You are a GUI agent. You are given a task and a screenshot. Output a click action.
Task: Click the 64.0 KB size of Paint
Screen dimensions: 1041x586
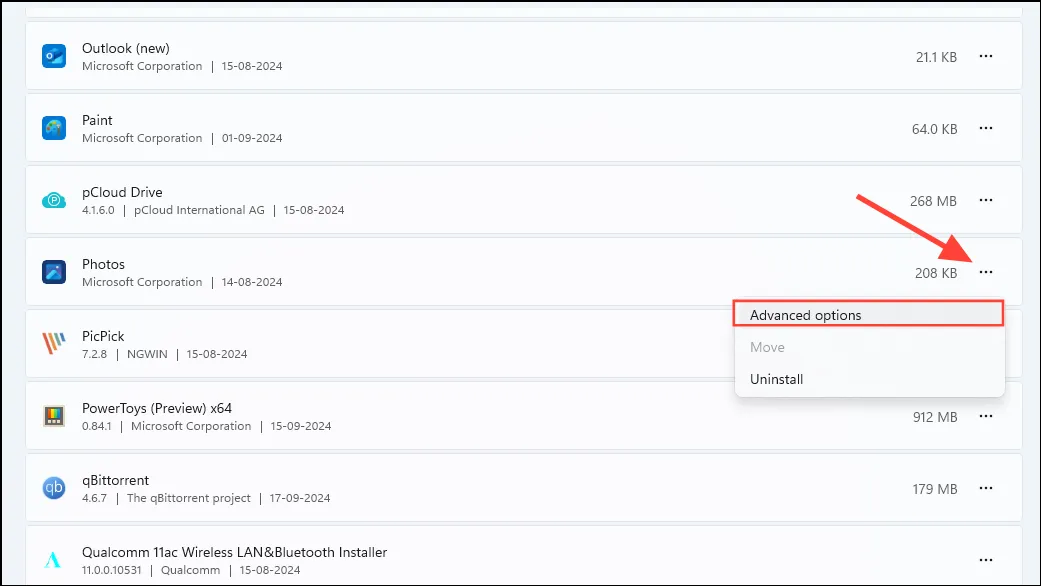(934, 129)
